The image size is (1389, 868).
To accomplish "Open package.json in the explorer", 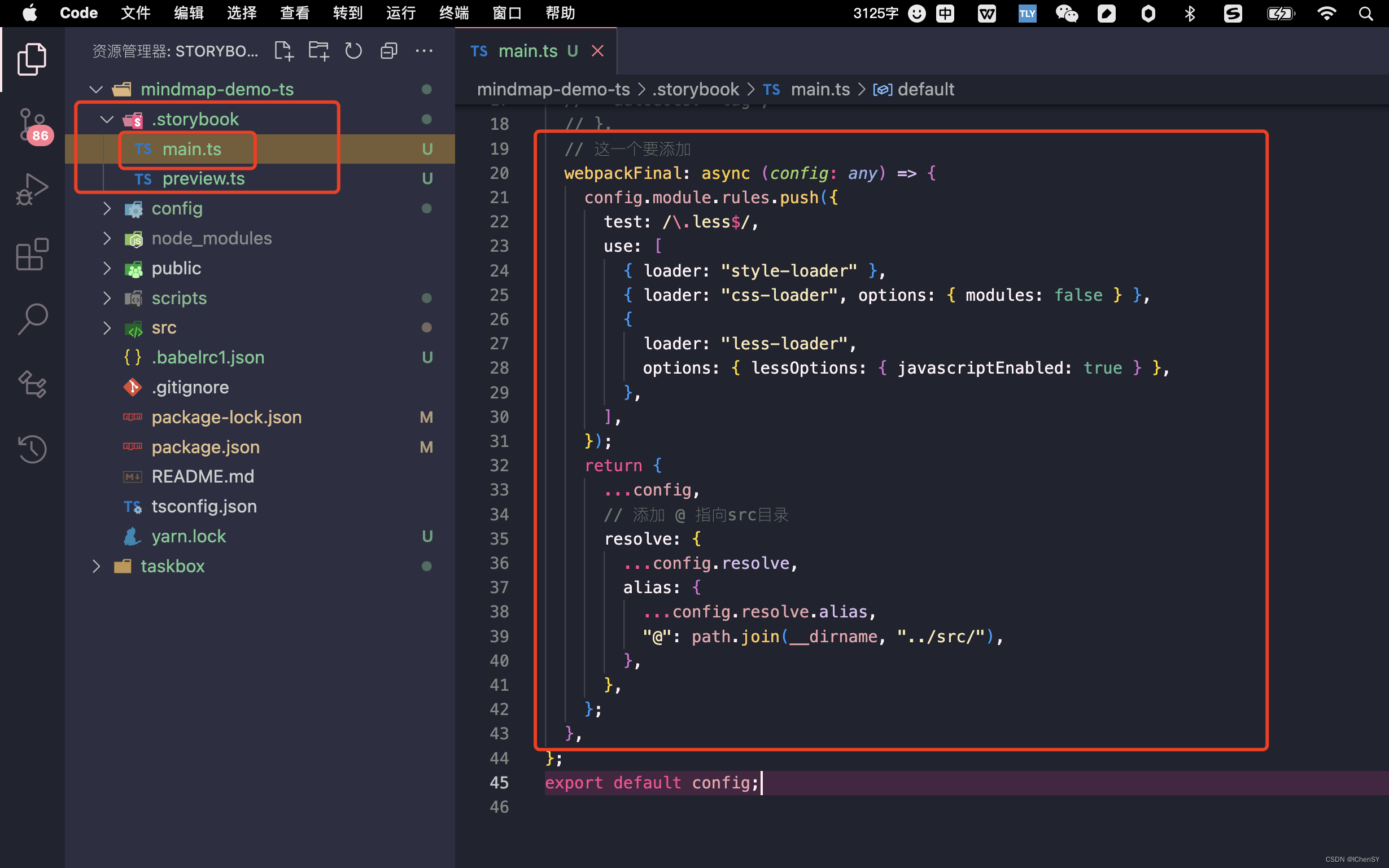I will pos(206,447).
